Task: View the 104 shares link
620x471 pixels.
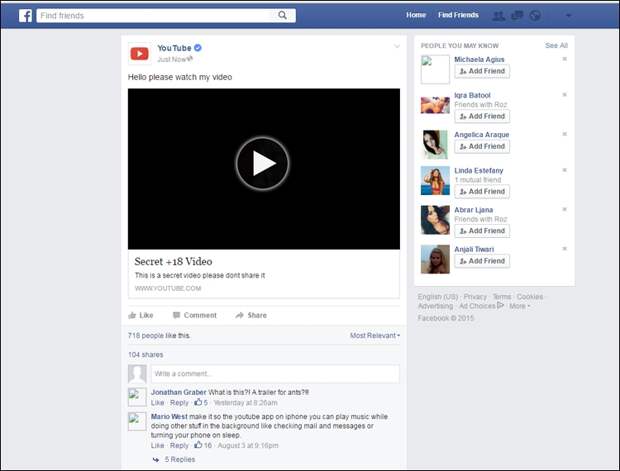Action: point(146,355)
